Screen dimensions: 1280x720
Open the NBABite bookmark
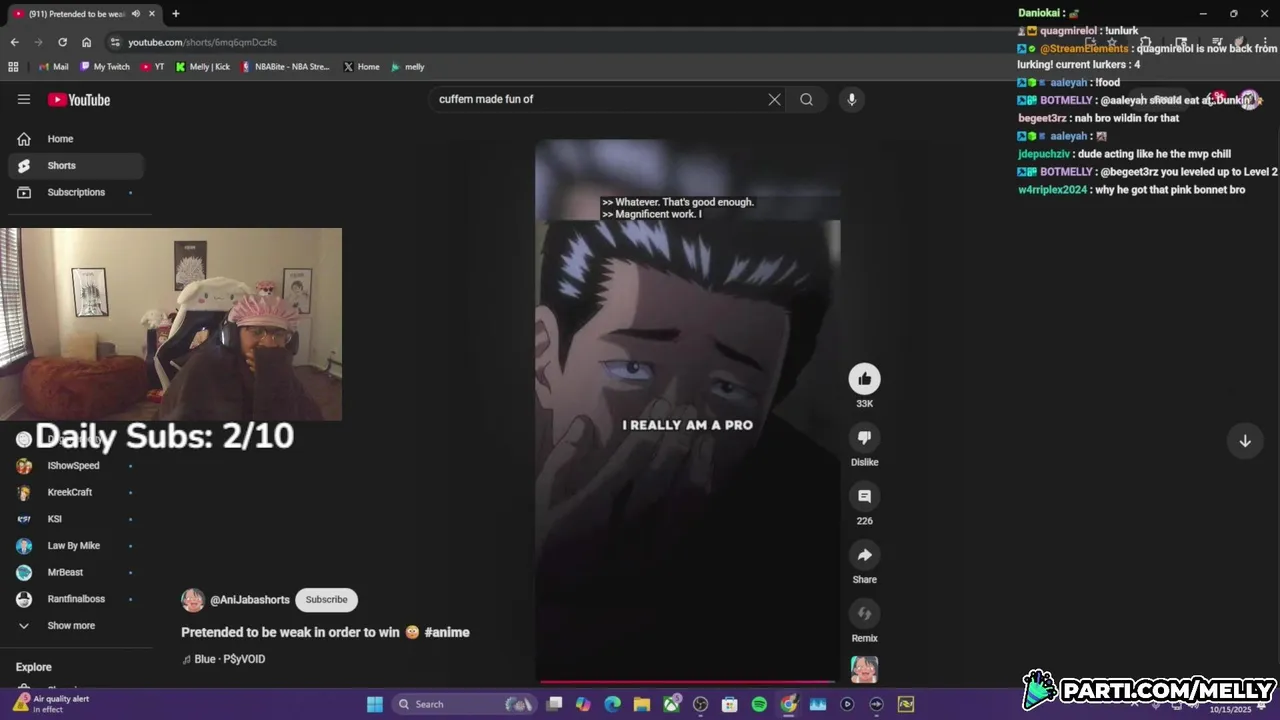285,67
